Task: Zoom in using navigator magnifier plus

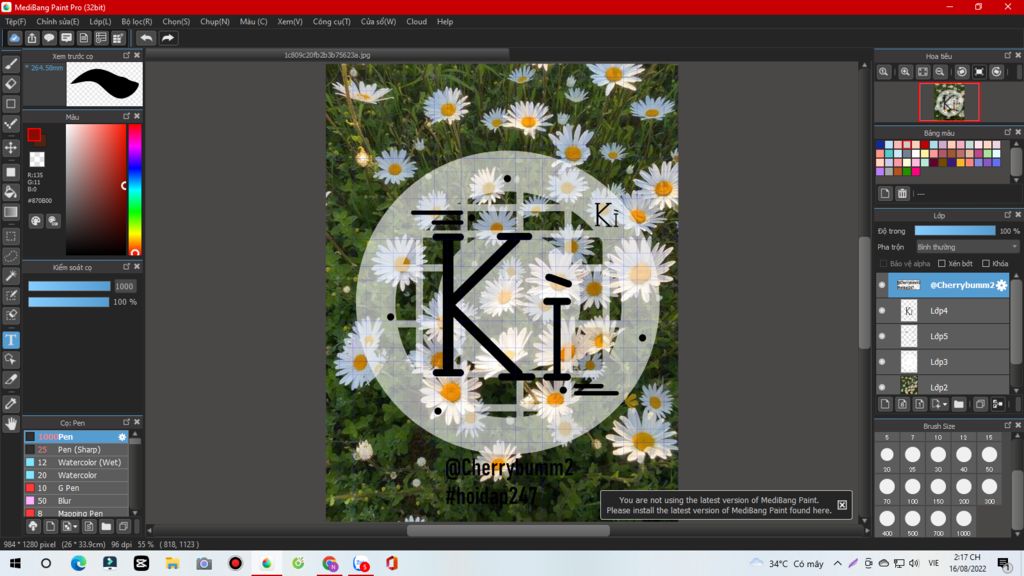Action: coord(905,72)
